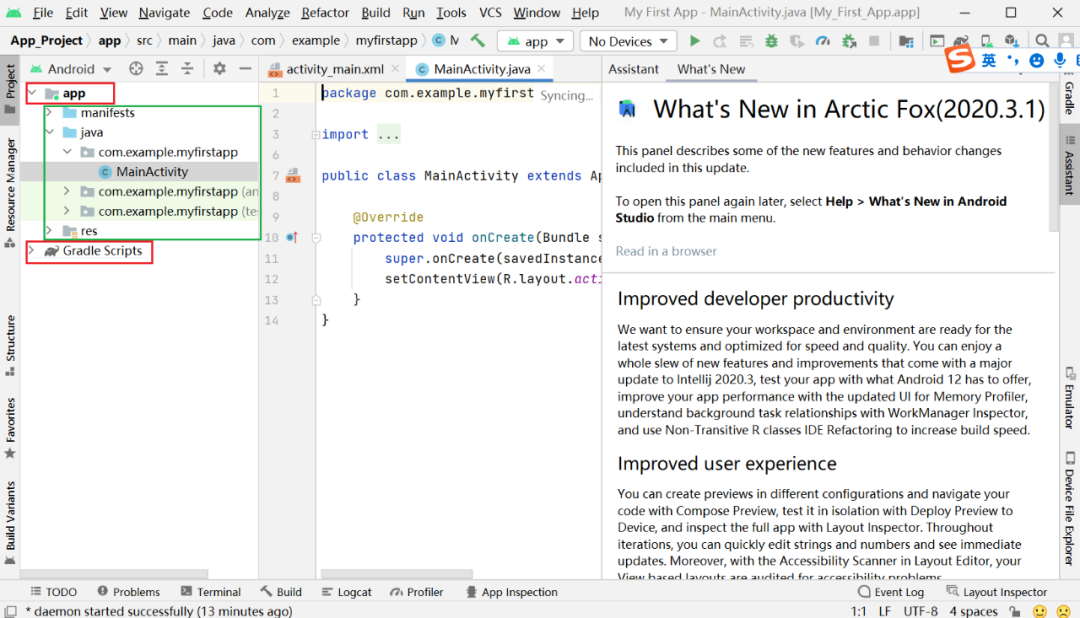Open the Analyze menu
Screen dimensions: 1080x618
coord(267,12)
